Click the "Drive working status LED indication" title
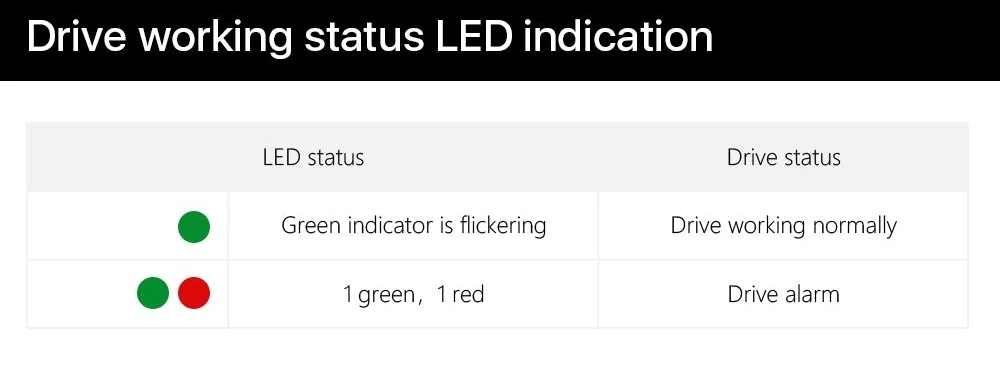1000x380 pixels. [x=370, y=37]
